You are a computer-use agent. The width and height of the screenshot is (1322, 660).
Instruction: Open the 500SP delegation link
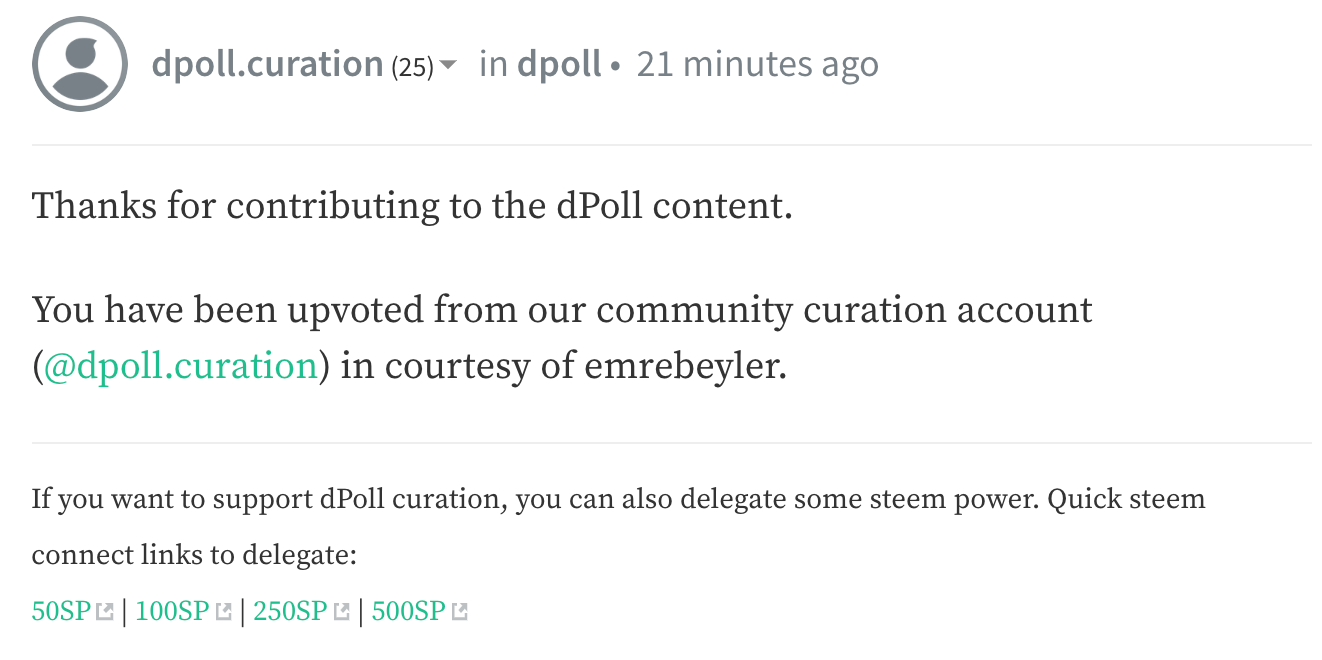[x=408, y=611]
